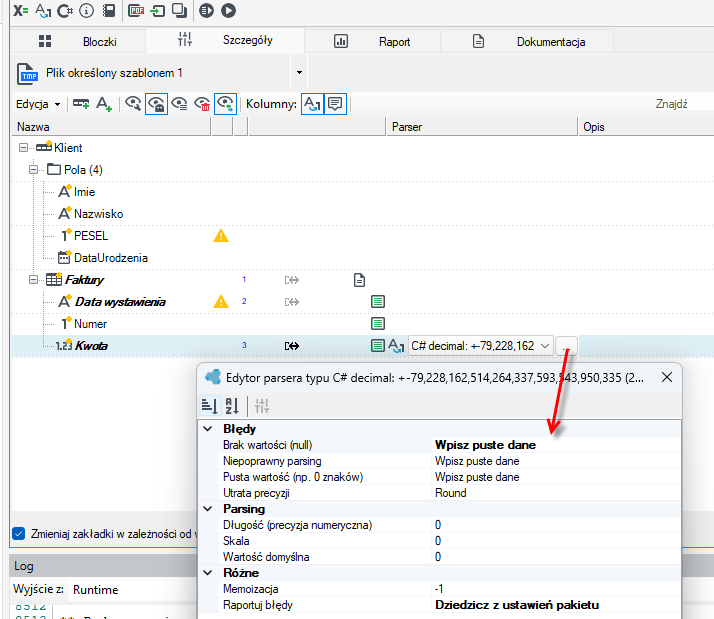Toggle the eye with arrows view option

(x=225, y=104)
